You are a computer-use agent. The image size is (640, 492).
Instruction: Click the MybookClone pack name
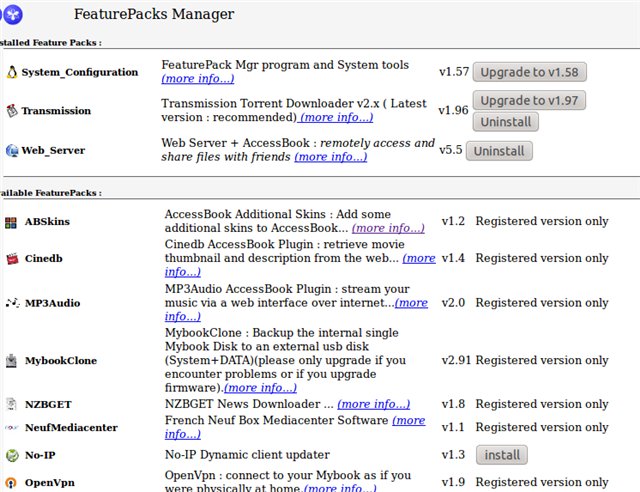point(61,361)
